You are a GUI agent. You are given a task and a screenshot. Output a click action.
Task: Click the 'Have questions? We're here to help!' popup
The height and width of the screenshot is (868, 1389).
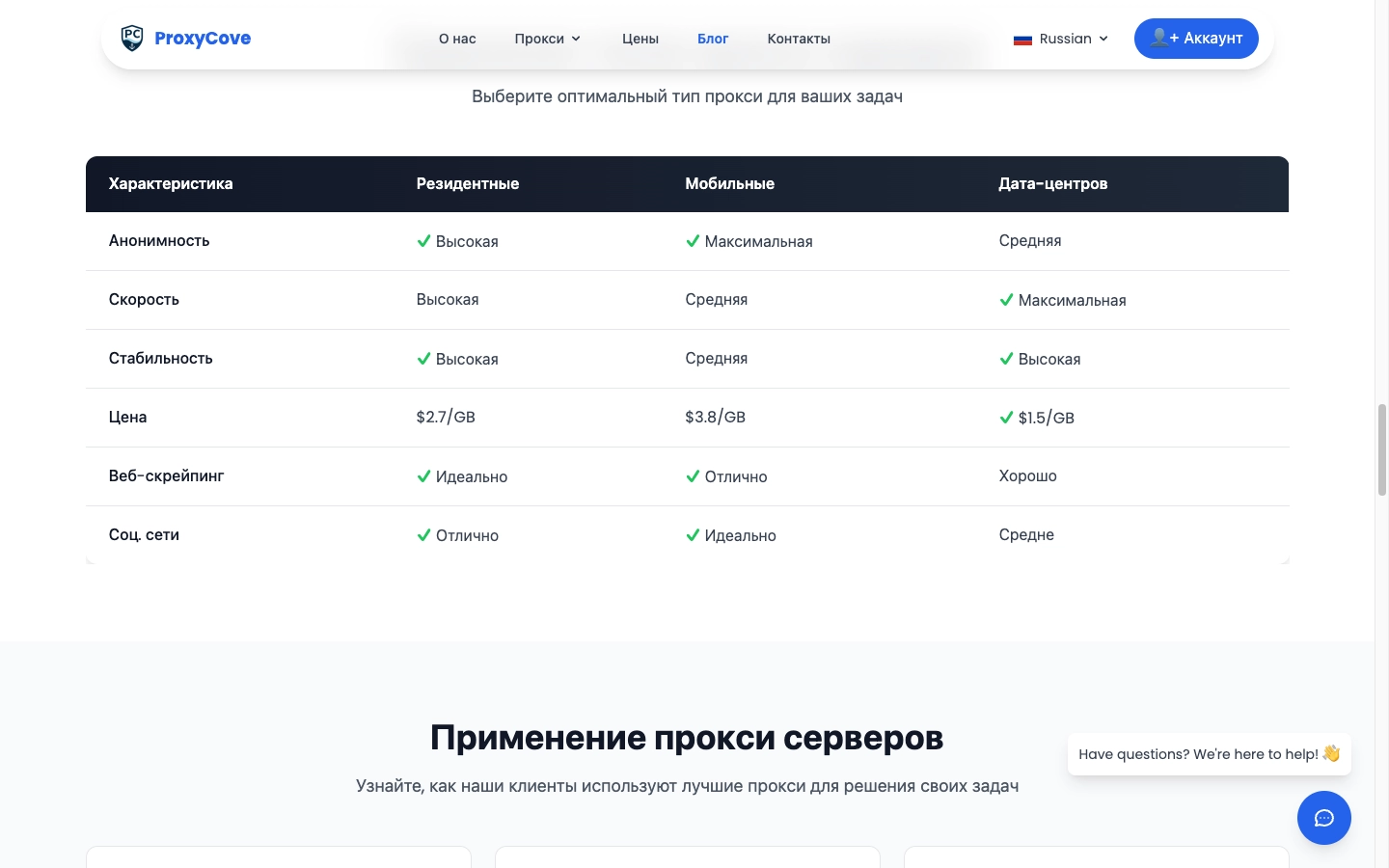(1210, 754)
